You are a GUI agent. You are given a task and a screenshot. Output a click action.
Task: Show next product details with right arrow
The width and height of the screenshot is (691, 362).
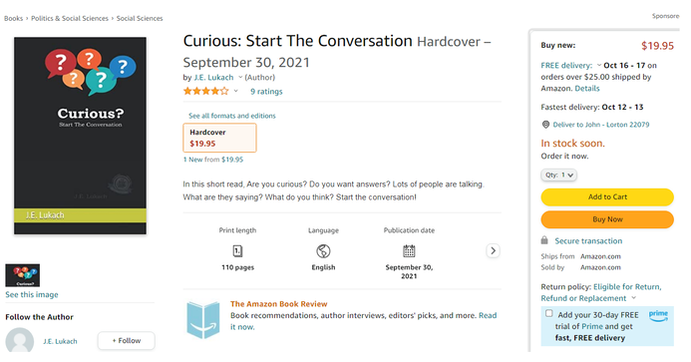493,251
